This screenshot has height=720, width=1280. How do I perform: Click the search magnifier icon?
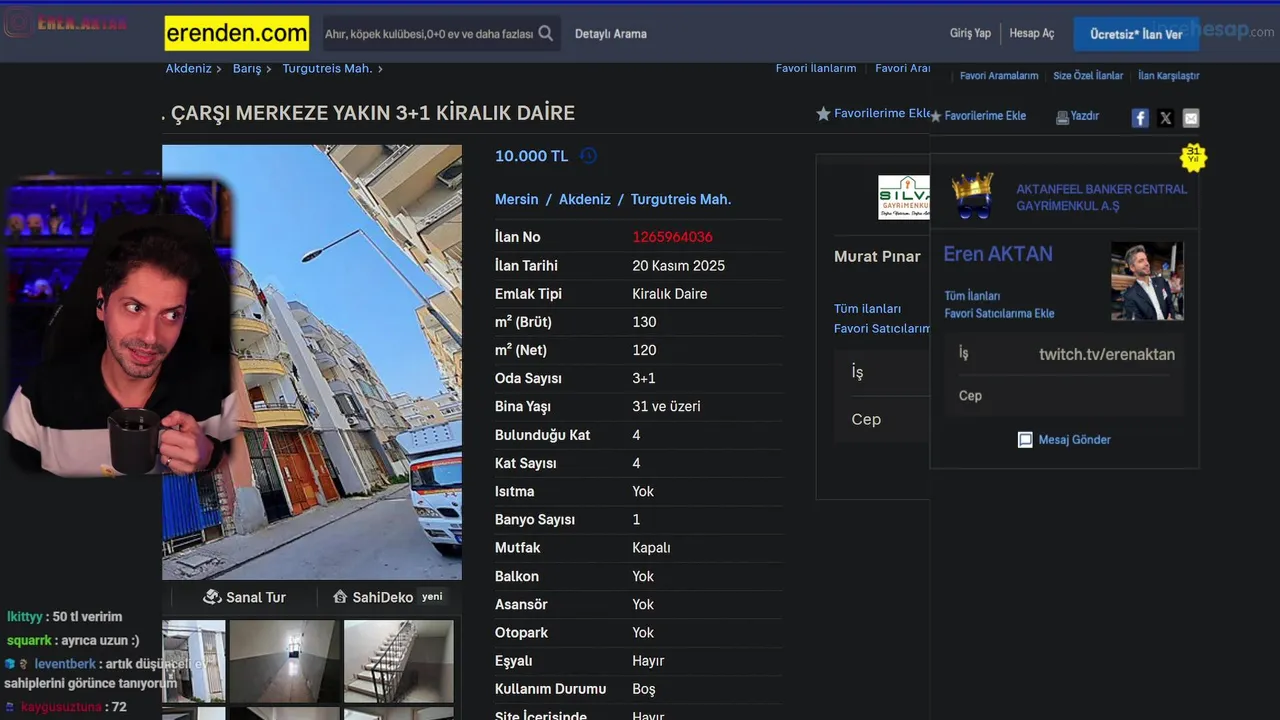tap(545, 33)
